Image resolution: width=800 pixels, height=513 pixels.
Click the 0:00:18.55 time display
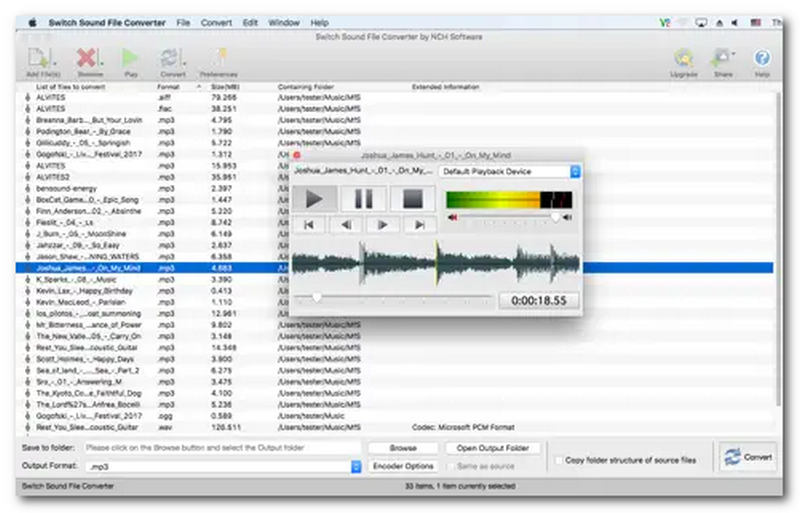tap(539, 301)
